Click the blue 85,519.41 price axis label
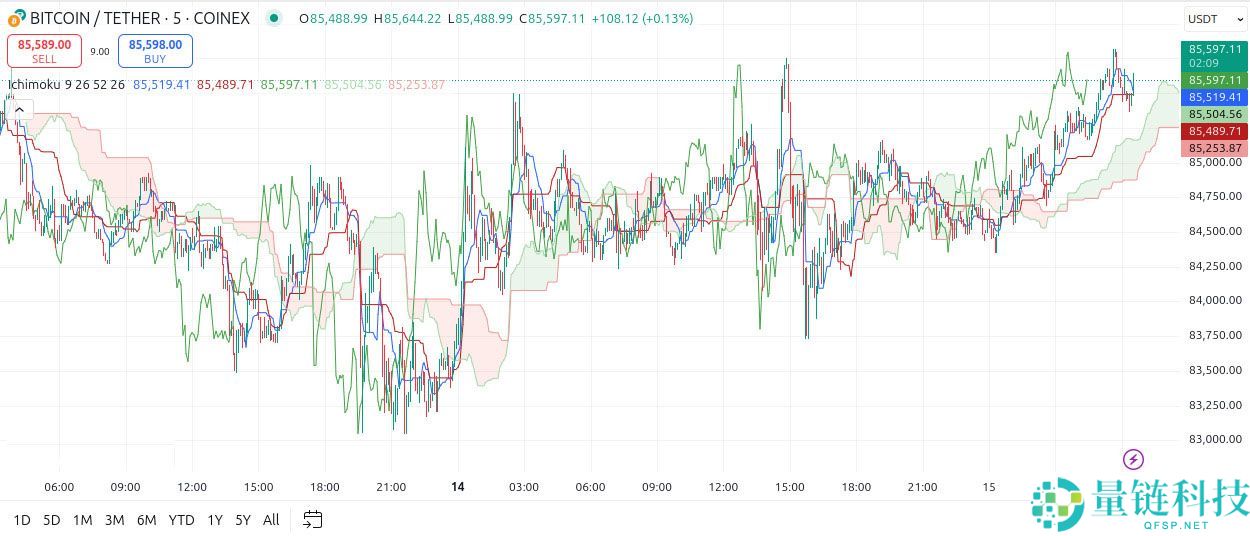The height and width of the screenshot is (536, 1250). (x=1214, y=97)
